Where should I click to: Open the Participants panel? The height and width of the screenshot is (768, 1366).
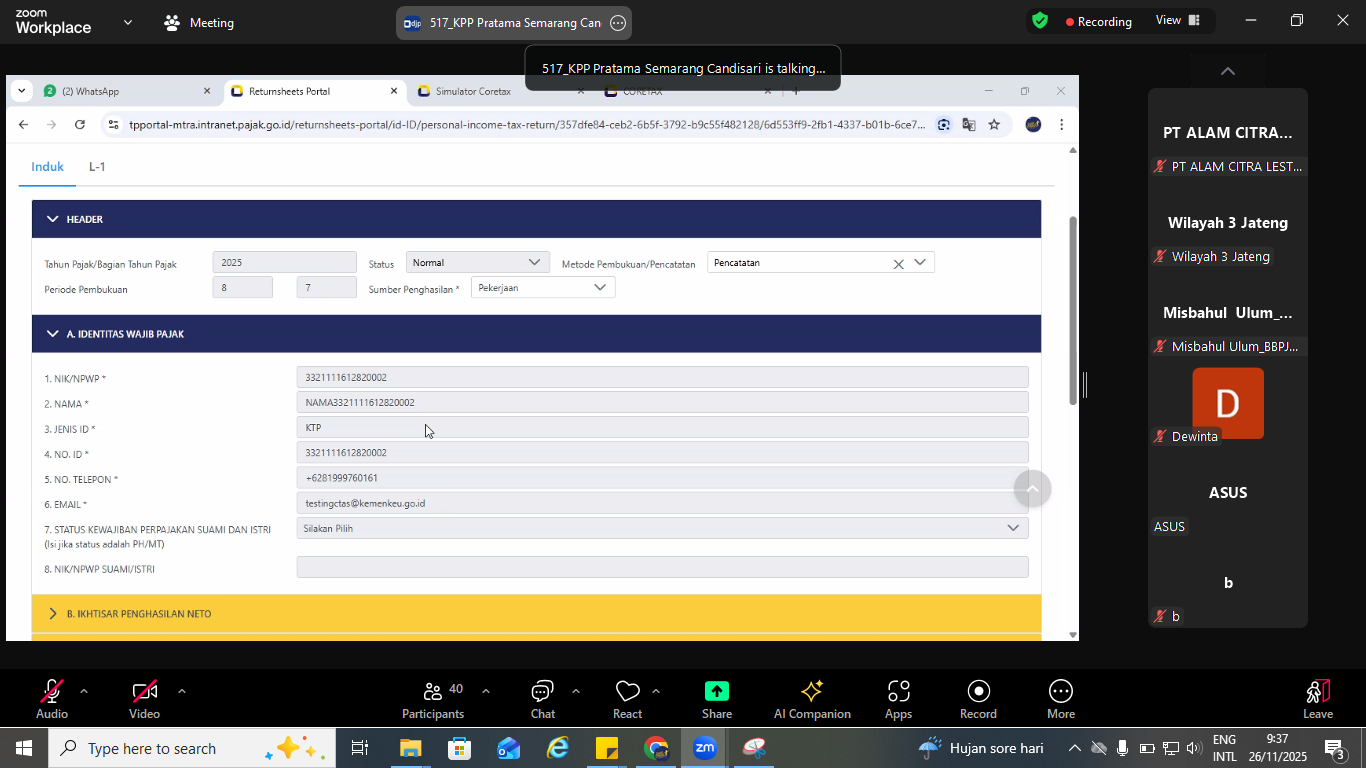tap(432, 692)
